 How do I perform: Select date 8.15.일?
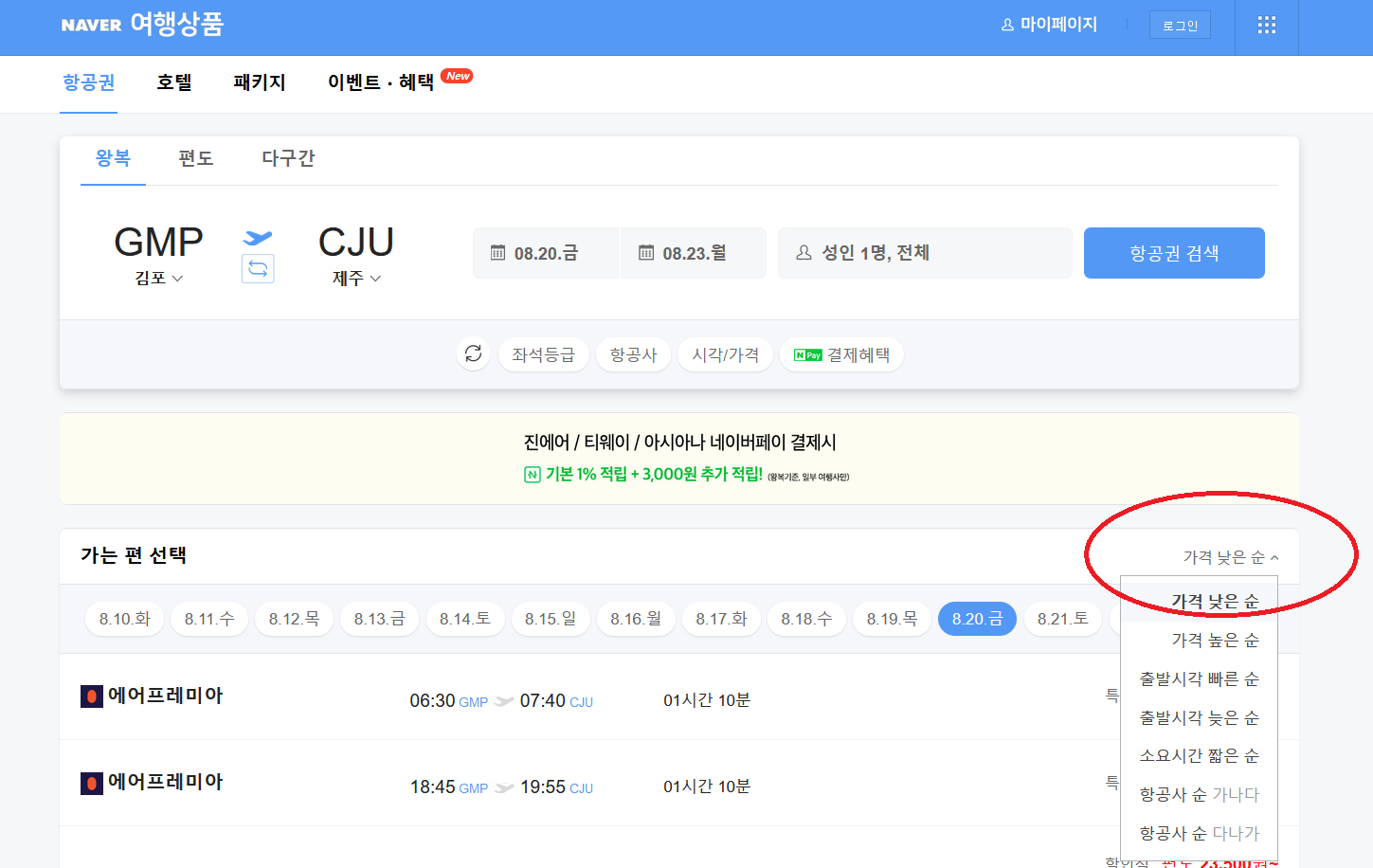click(551, 619)
